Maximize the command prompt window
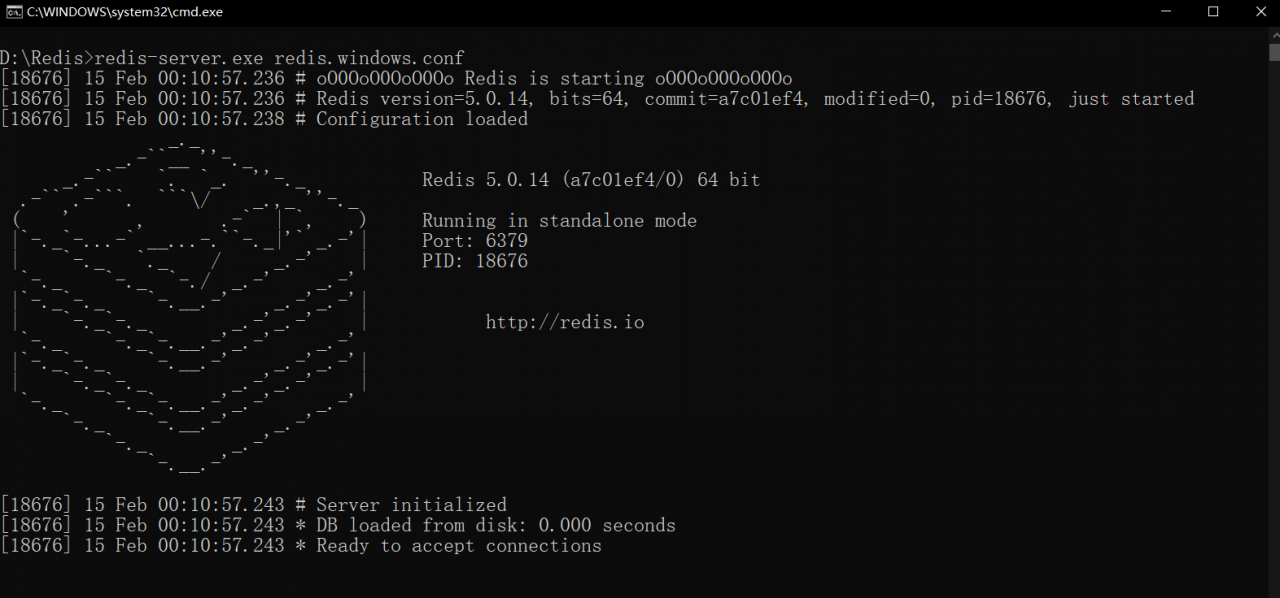 1213,12
